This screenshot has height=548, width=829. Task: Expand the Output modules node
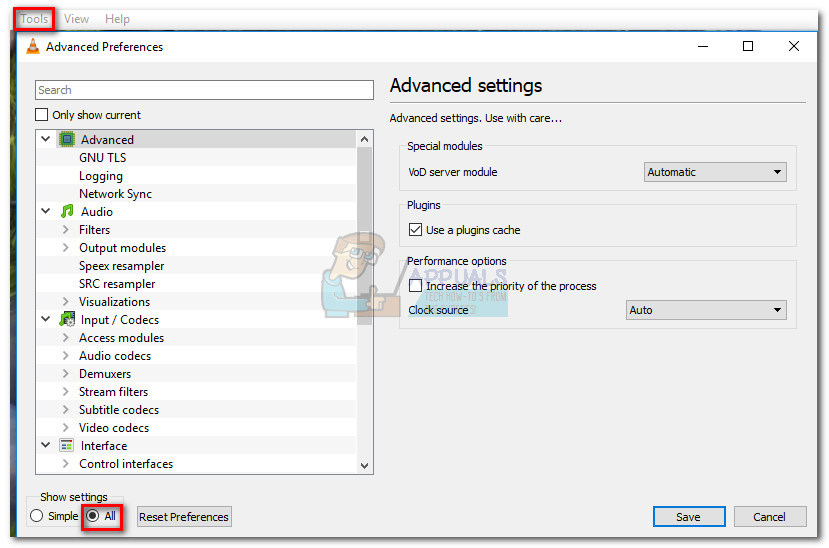(66, 247)
